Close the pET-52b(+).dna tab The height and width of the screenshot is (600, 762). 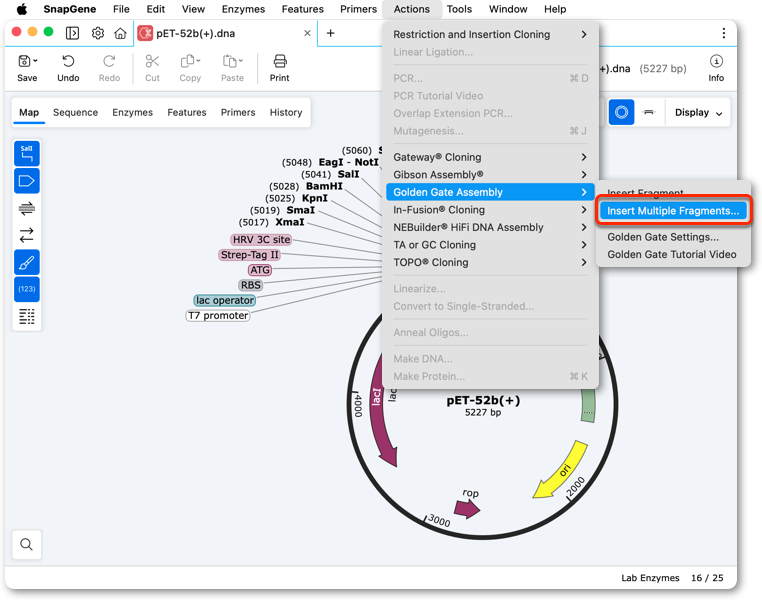click(307, 33)
